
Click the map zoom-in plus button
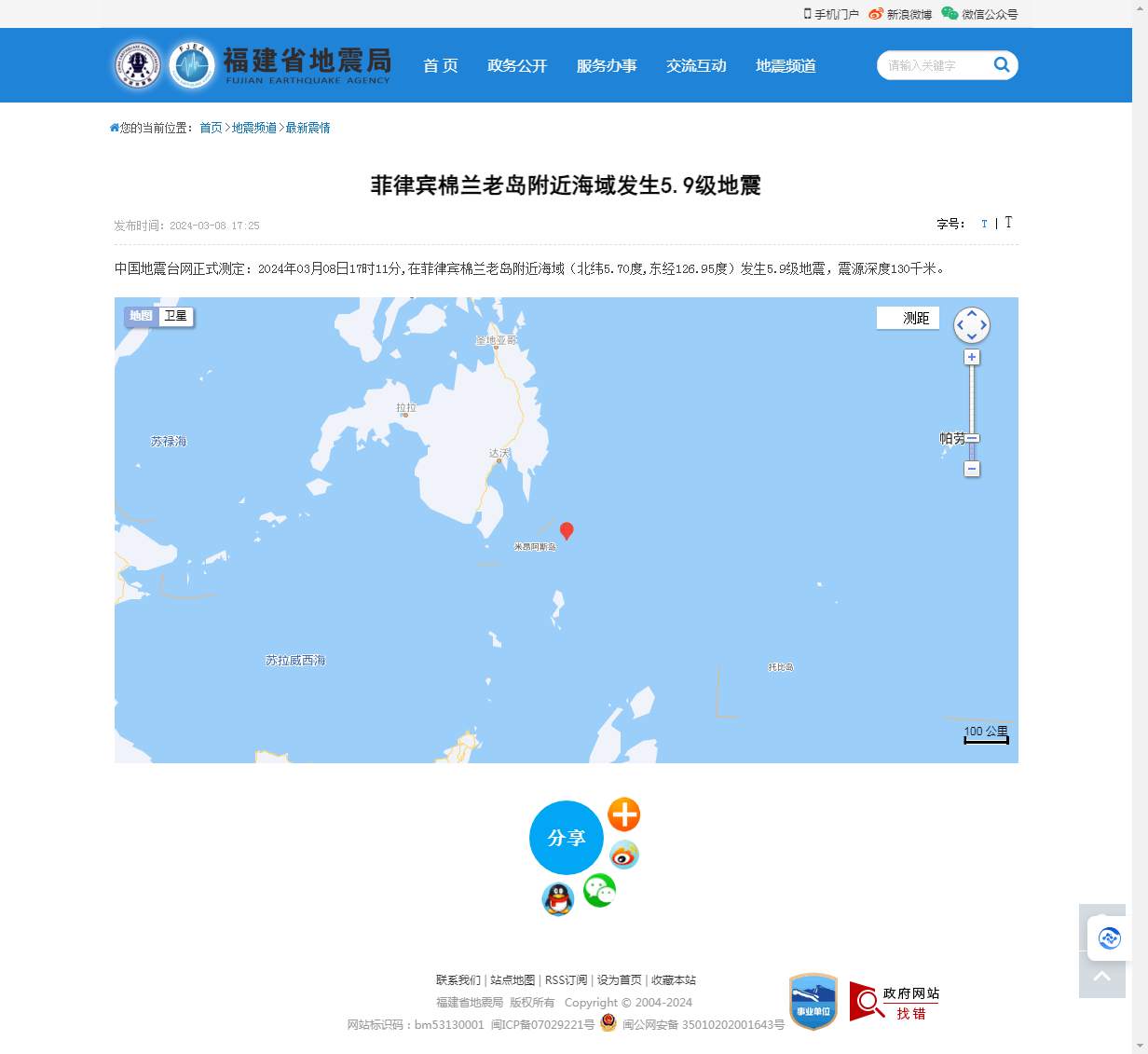click(972, 357)
